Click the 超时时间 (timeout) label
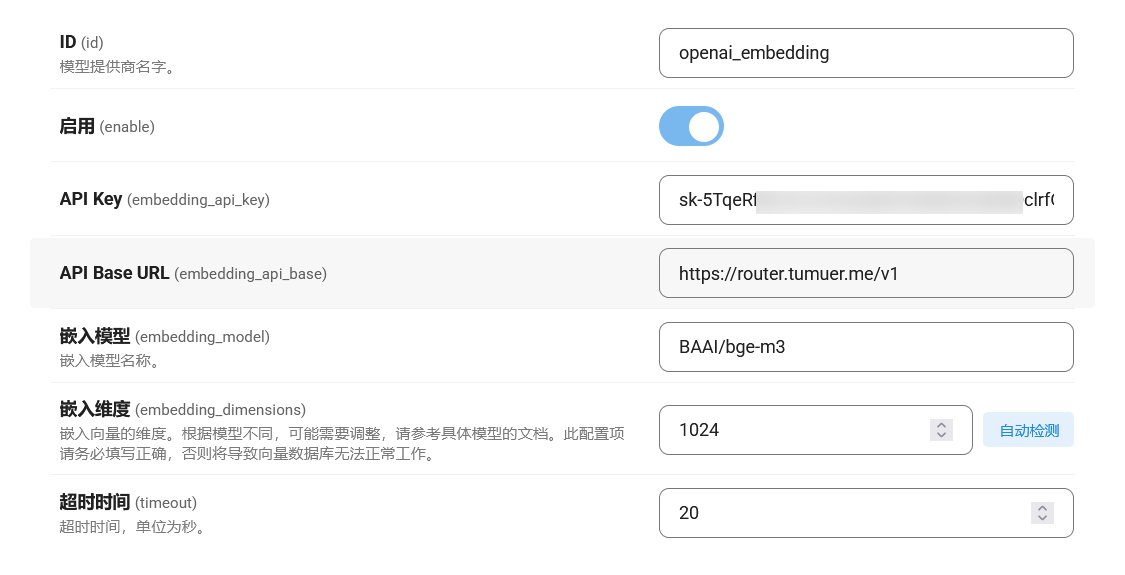 (128, 502)
